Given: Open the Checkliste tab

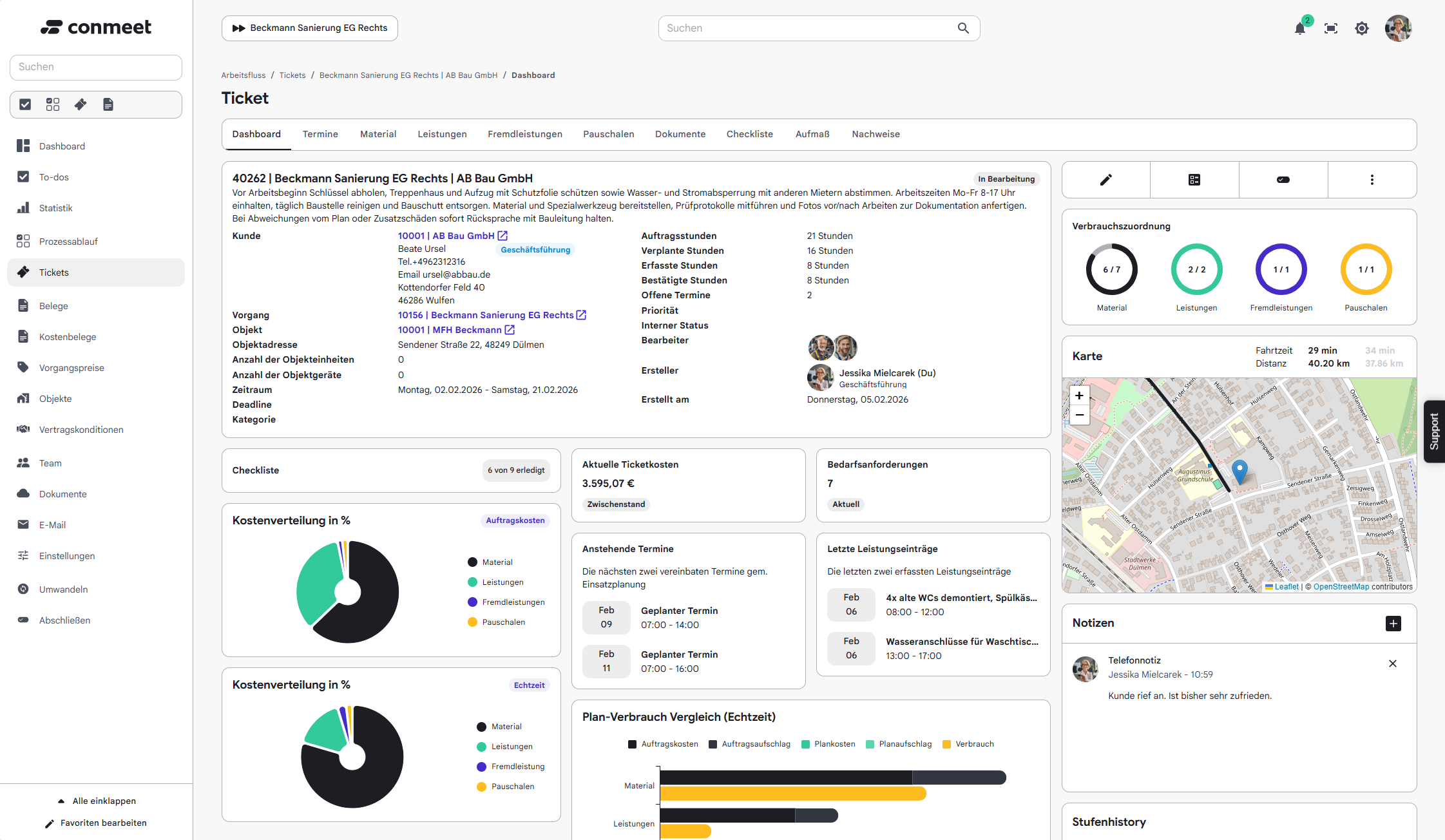Looking at the screenshot, I should (749, 134).
